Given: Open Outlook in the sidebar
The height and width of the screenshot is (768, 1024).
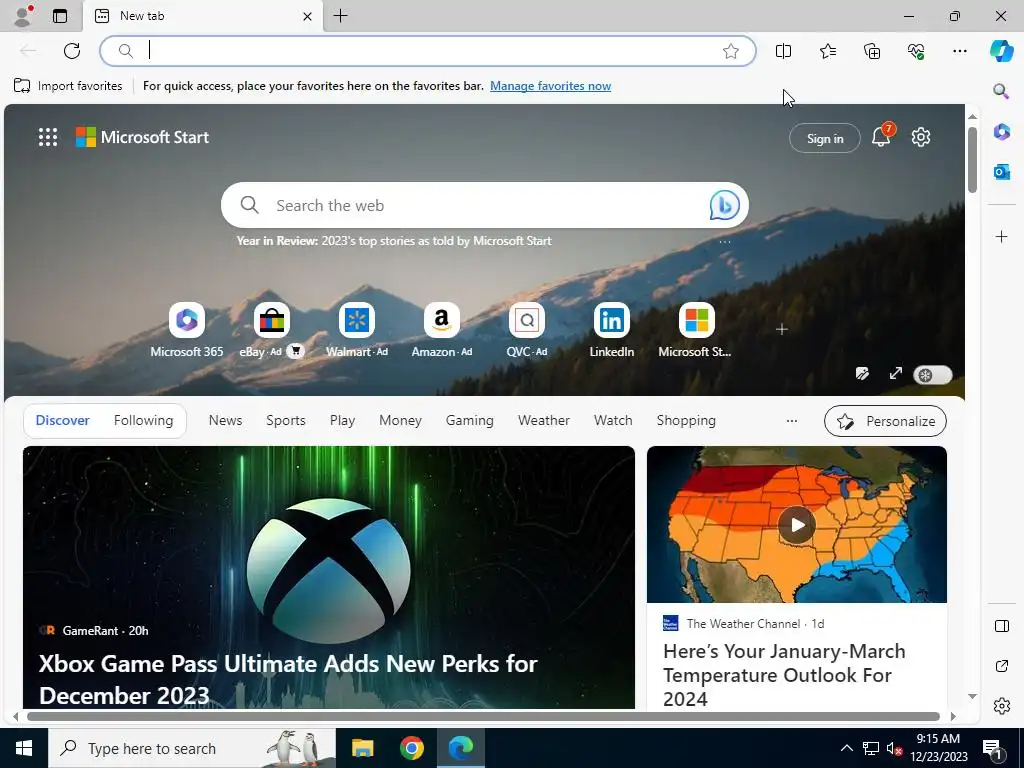Looking at the screenshot, I should 1002,172.
